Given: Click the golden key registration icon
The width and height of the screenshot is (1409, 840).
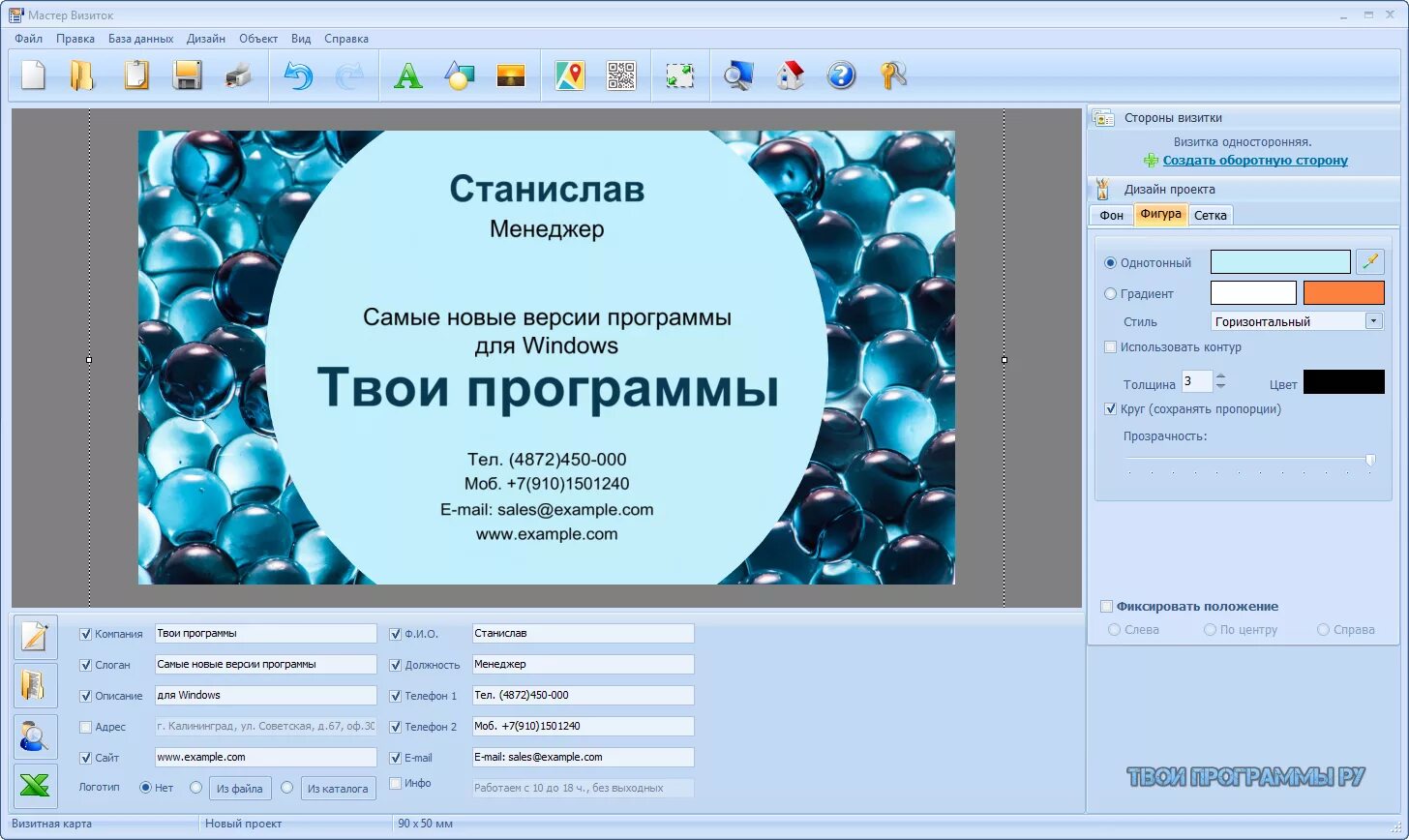Looking at the screenshot, I should click(x=893, y=75).
